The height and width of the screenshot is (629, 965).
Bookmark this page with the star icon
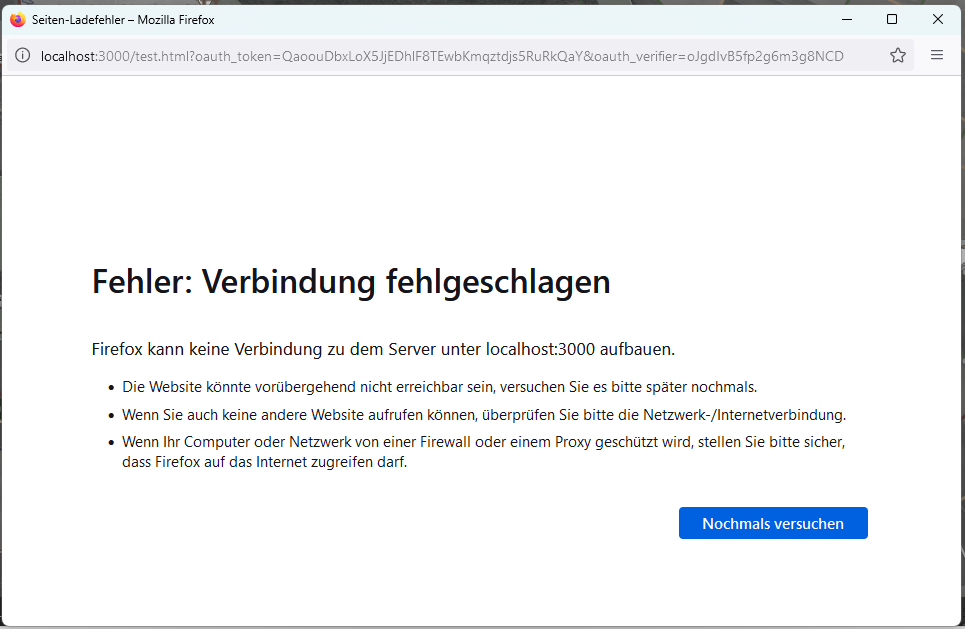click(897, 55)
